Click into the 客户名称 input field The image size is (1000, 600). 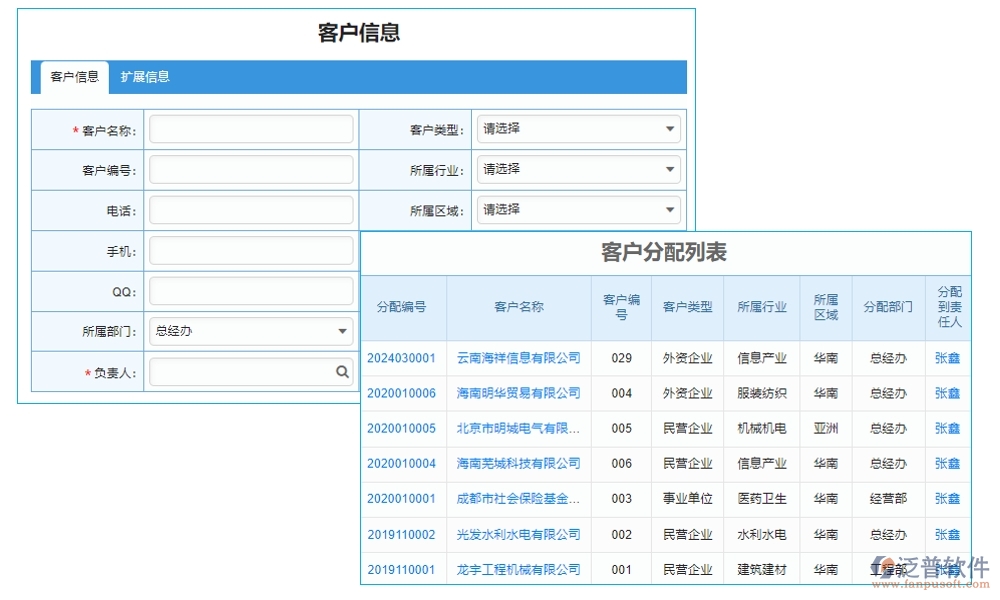pos(250,128)
